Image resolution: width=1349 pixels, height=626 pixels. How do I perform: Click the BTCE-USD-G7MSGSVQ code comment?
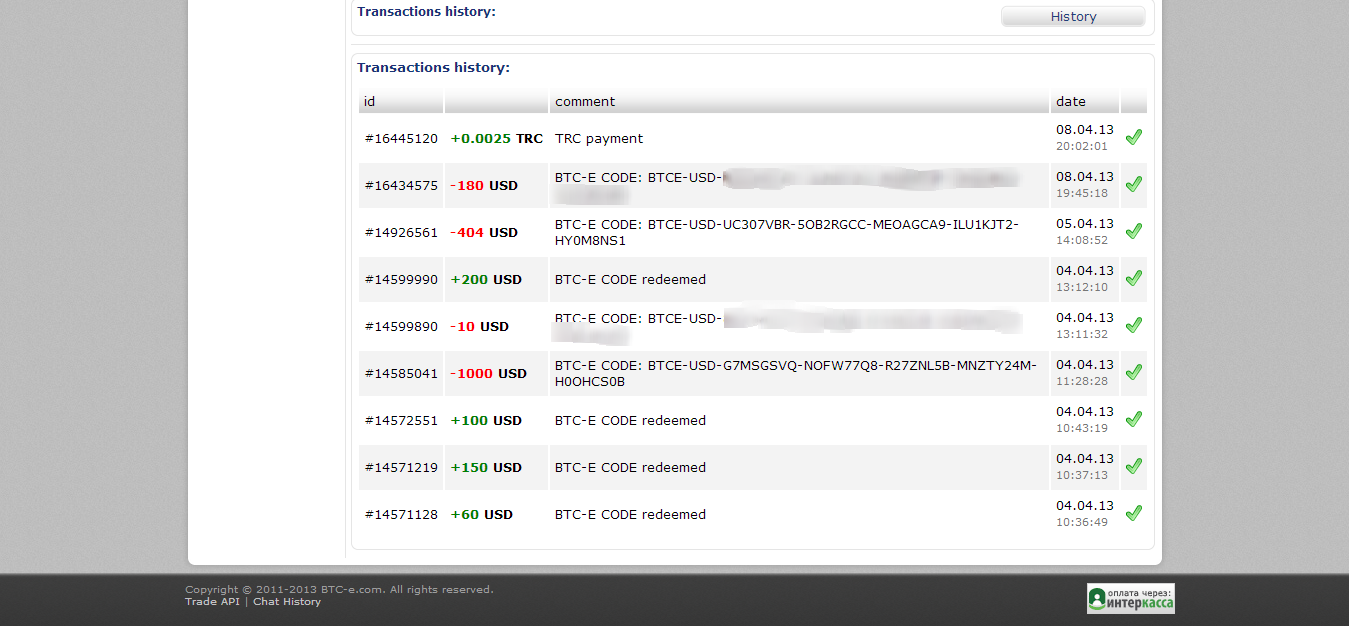coord(796,374)
